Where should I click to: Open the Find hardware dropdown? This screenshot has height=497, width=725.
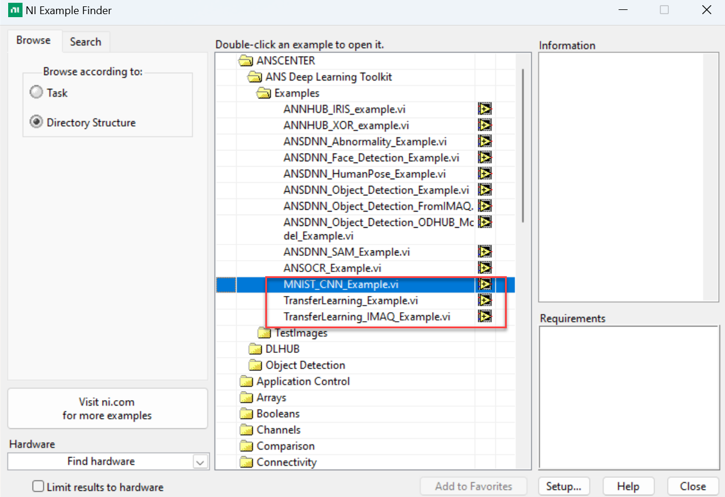click(x=200, y=462)
